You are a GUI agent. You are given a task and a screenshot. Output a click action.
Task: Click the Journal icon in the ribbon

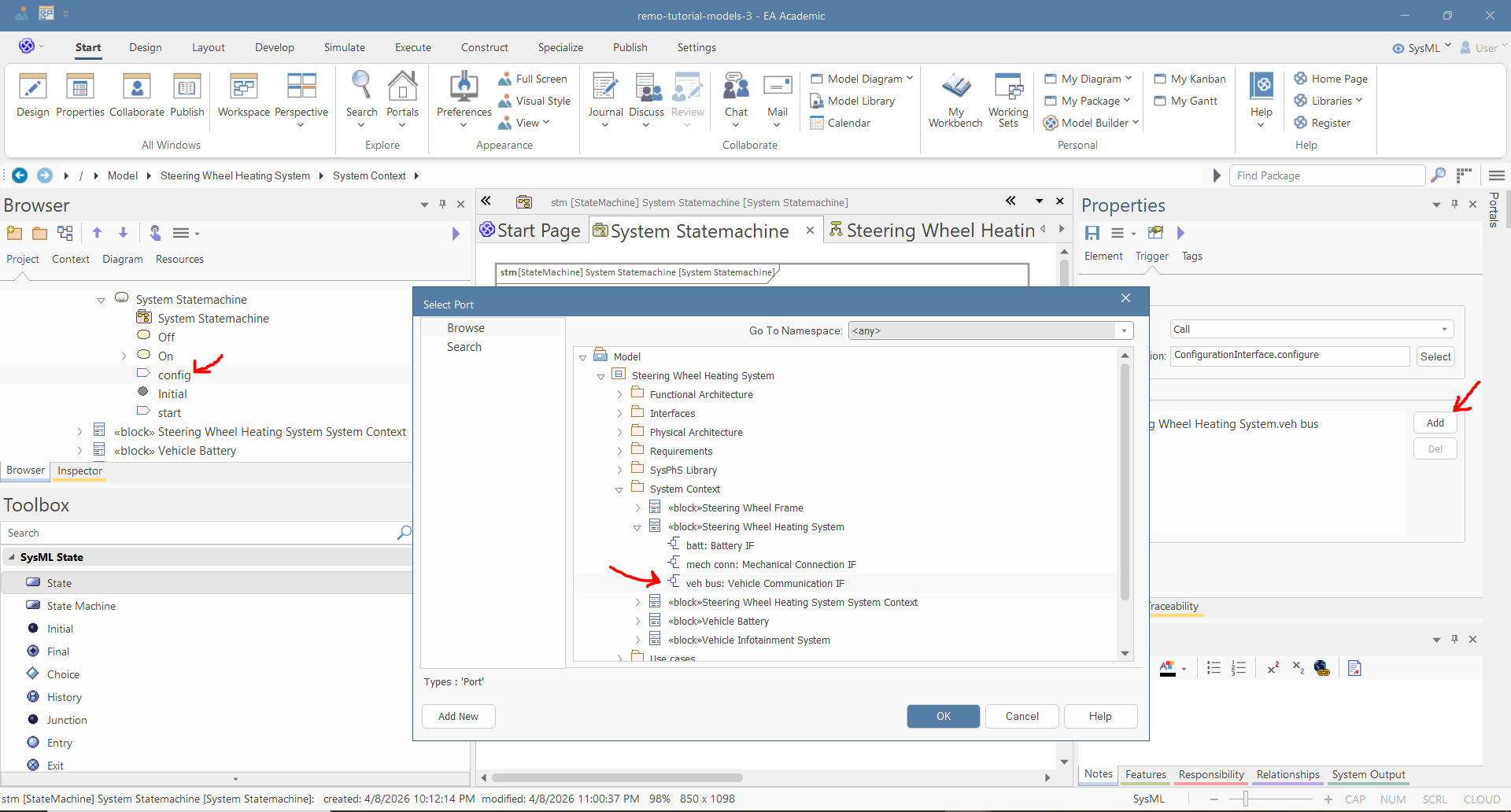pyautogui.click(x=605, y=88)
